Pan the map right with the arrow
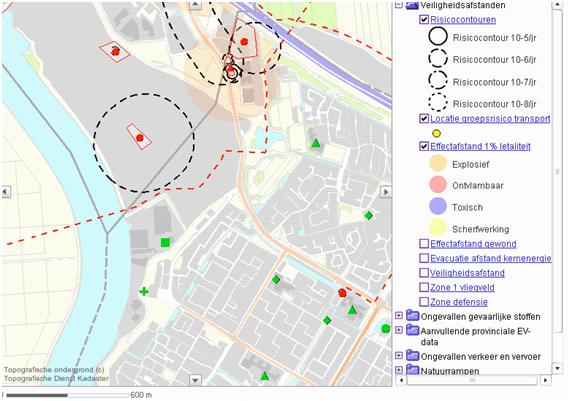Screen dimensions: 571x401 click(386, 192)
